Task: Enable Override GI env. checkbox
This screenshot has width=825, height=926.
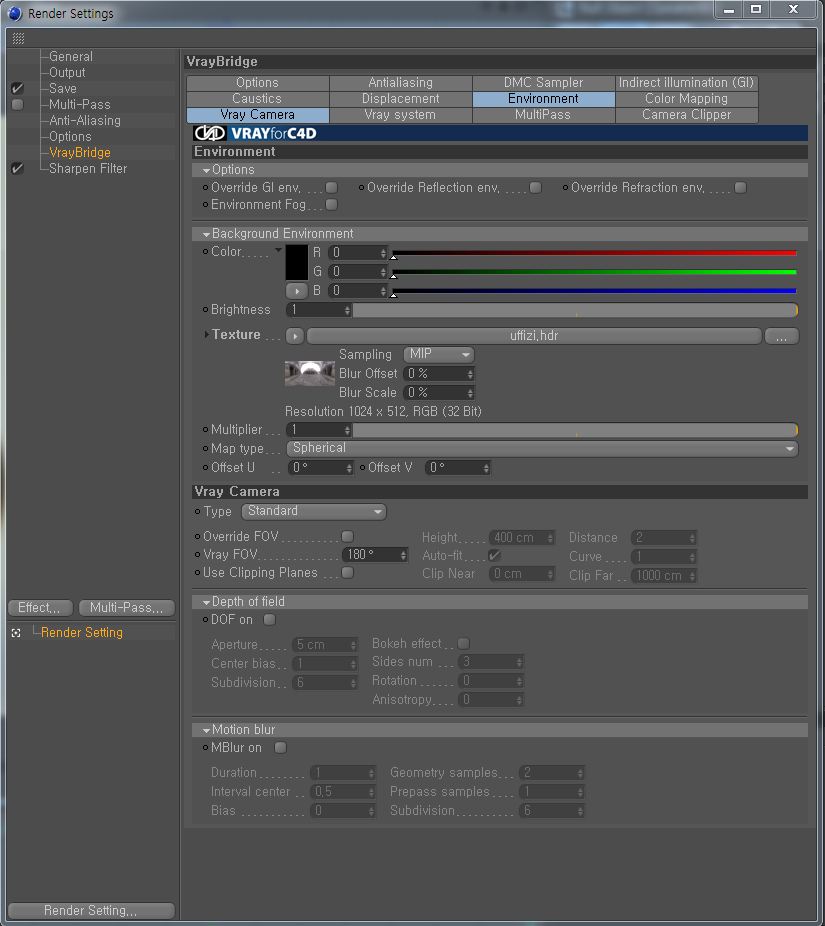Action: click(332, 188)
